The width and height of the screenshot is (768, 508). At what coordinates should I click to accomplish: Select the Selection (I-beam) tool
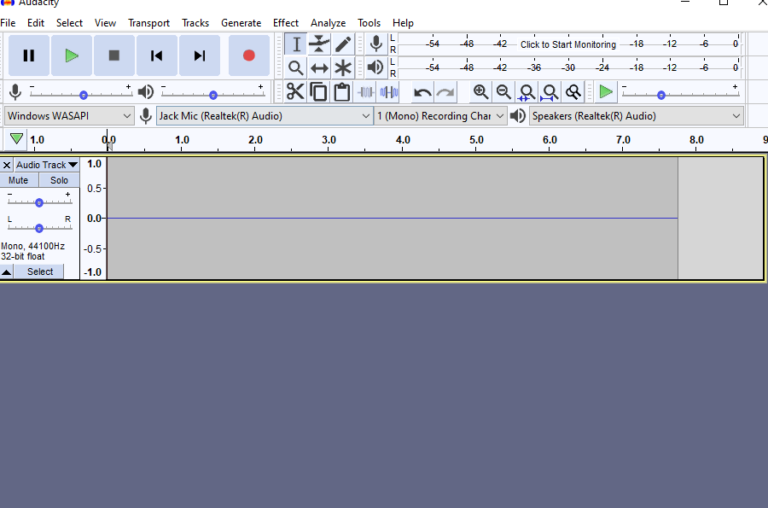[296, 44]
